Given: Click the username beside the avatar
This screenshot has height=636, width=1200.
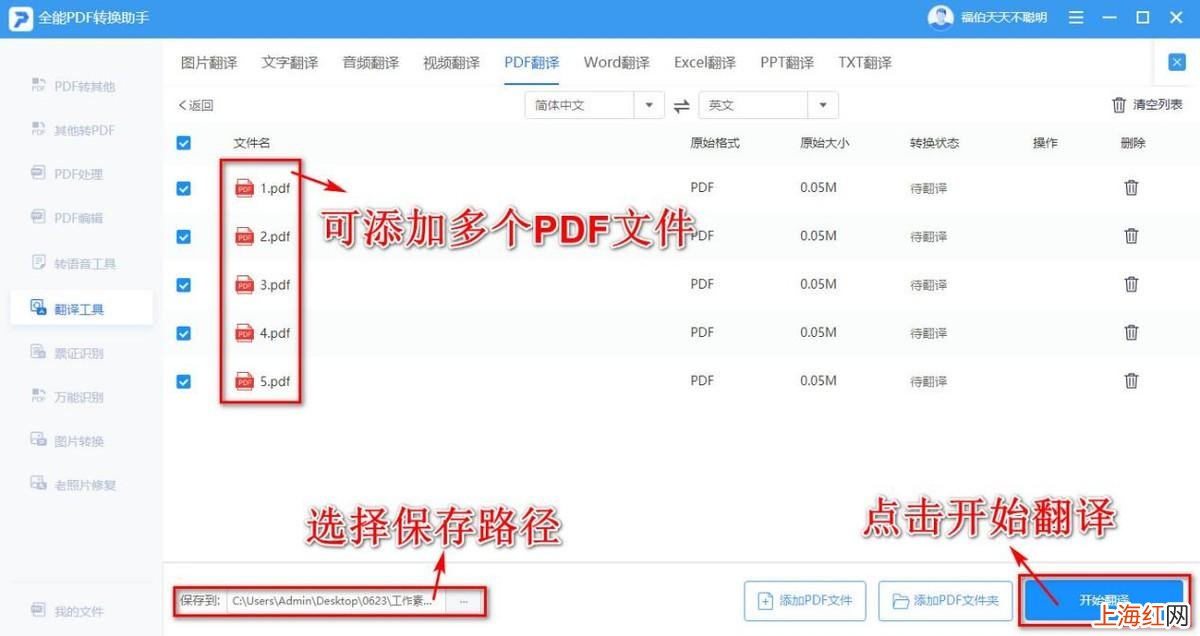Looking at the screenshot, I should coord(1004,18).
